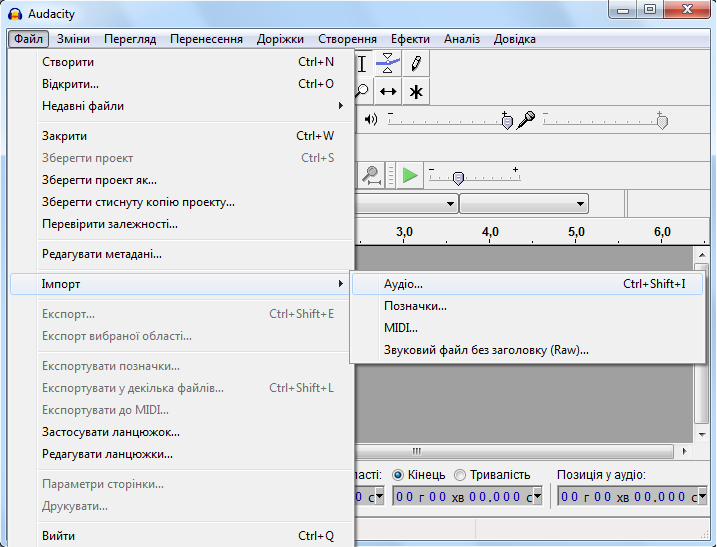Screen dimensions: 717x547
Task: Open the Створення menu
Action: pyautogui.click(x=347, y=39)
